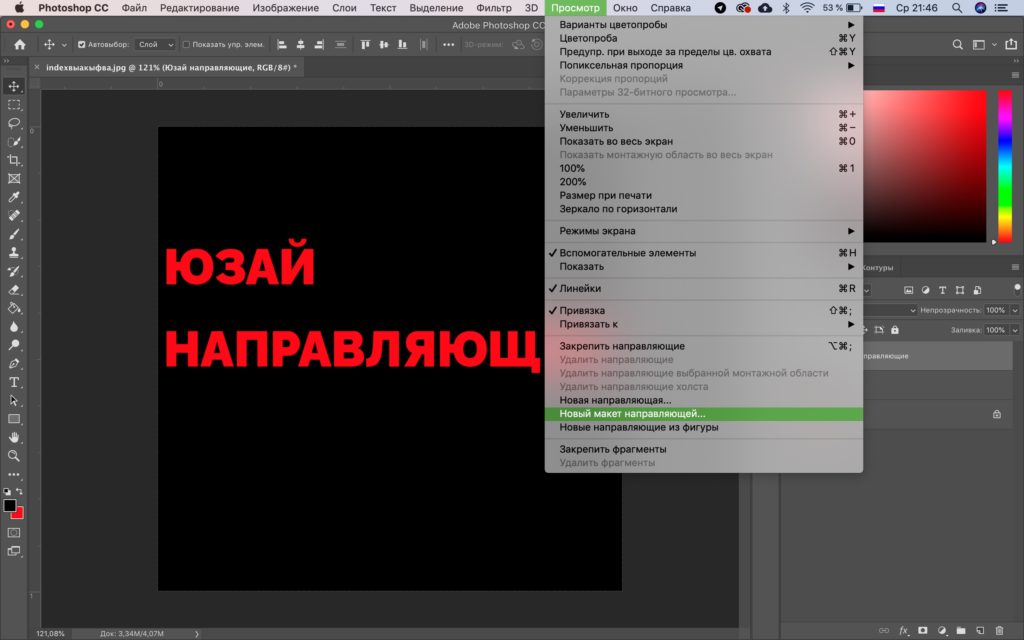Open the Слой auto-select dropdown
The image size is (1024, 640).
click(x=156, y=45)
